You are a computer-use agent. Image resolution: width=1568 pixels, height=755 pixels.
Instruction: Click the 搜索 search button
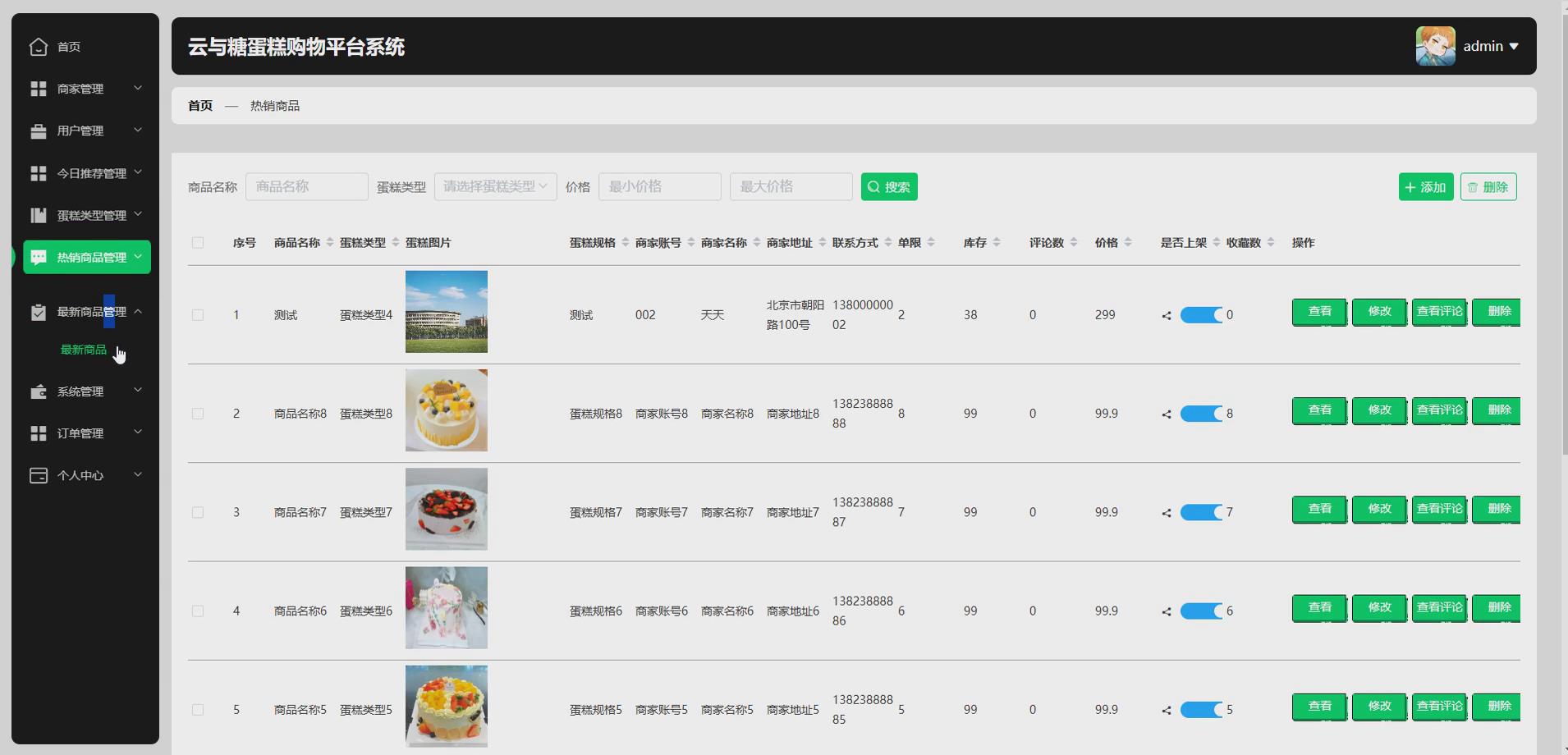point(889,186)
